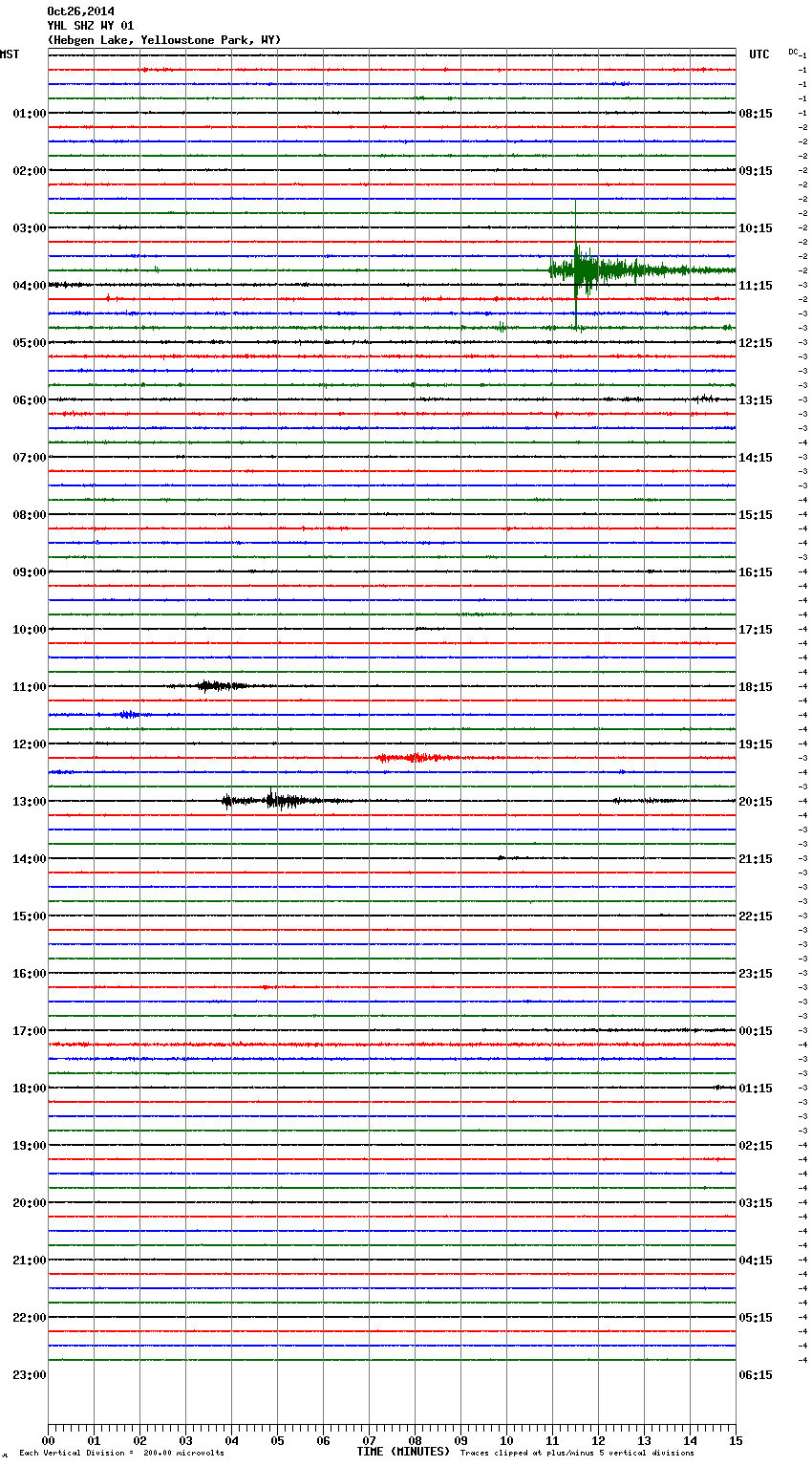Select the 17:00 MST row label
The height and width of the screenshot is (1466, 812).
point(30,1031)
